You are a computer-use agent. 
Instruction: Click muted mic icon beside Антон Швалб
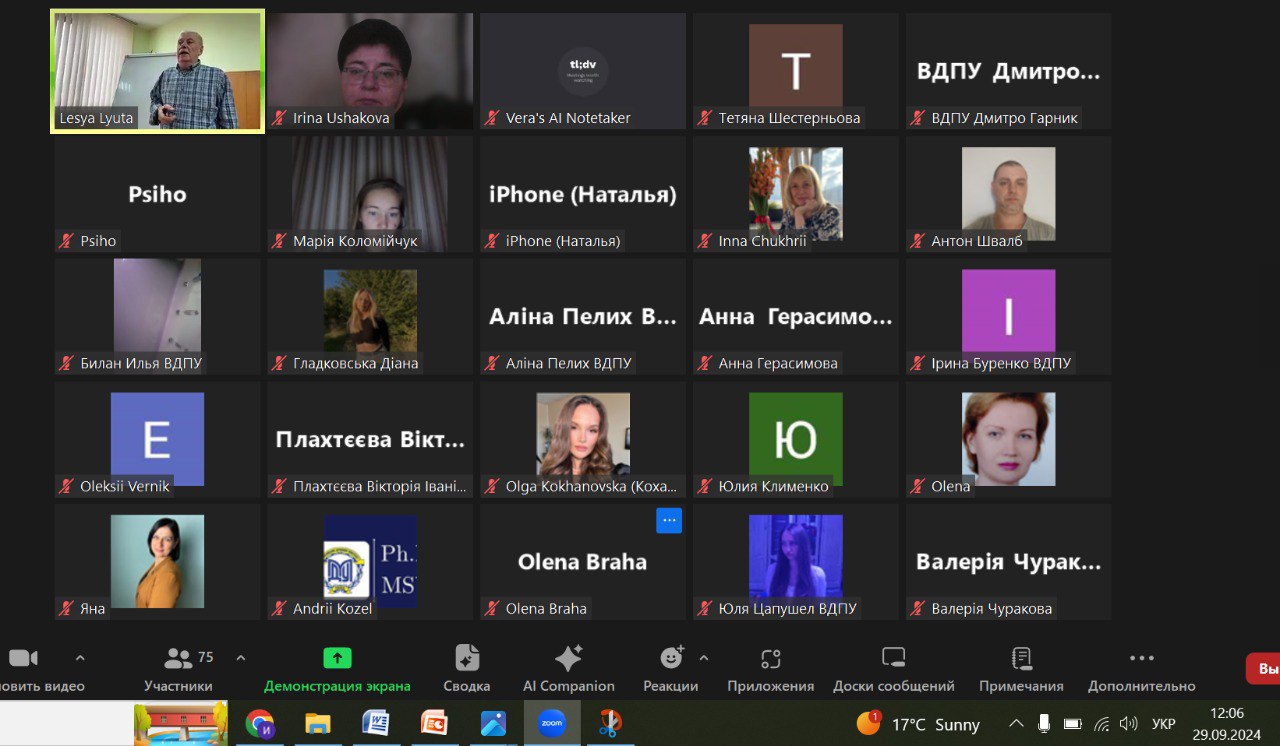(x=918, y=241)
